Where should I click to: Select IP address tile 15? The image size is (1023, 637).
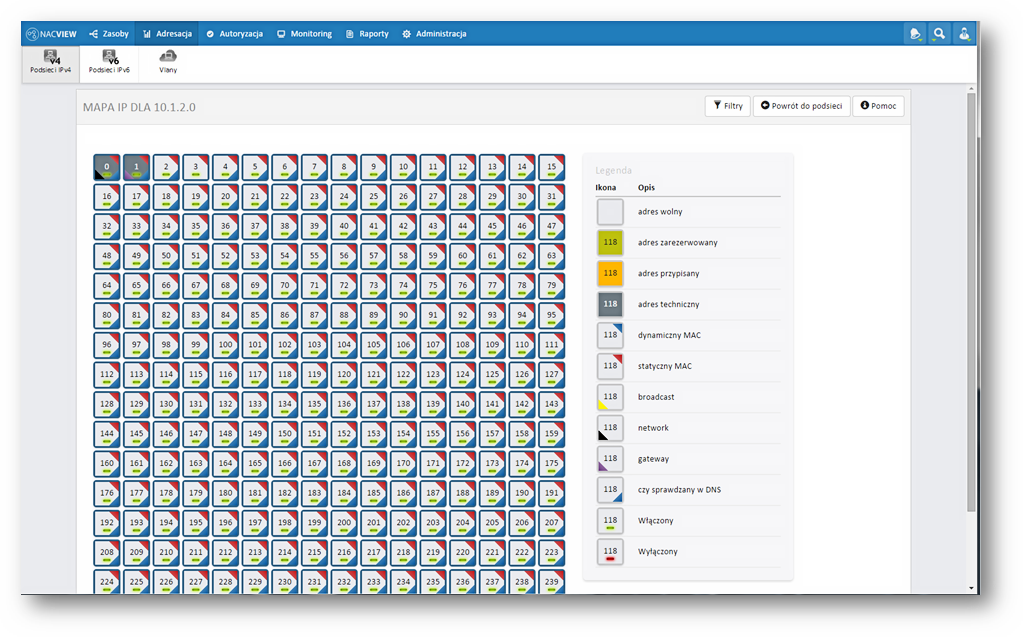[x=552, y=167]
